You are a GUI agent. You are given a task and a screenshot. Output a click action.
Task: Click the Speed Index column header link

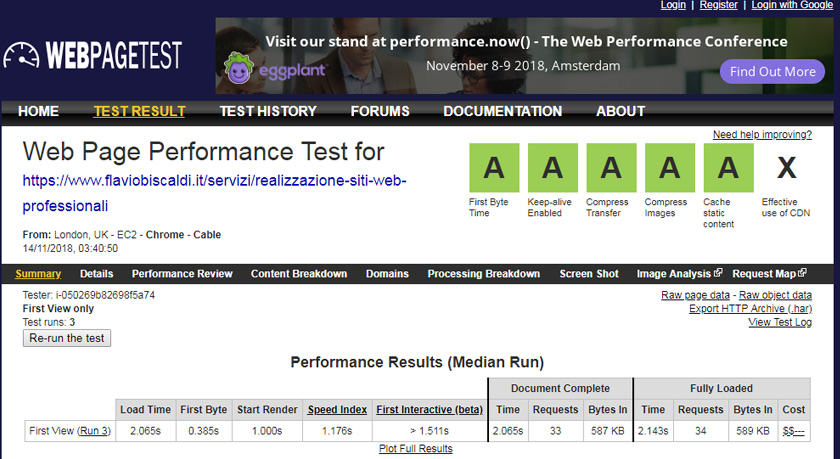(337, 410)
